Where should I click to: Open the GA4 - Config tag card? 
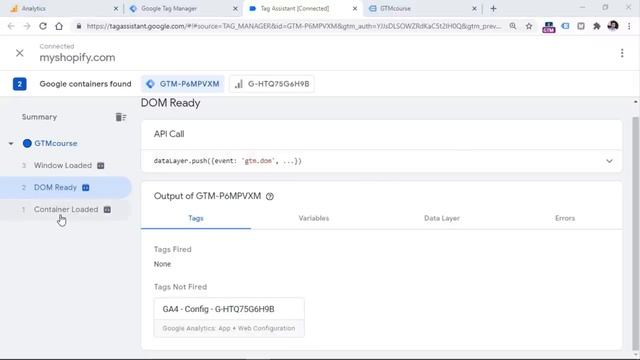(229, 318)
